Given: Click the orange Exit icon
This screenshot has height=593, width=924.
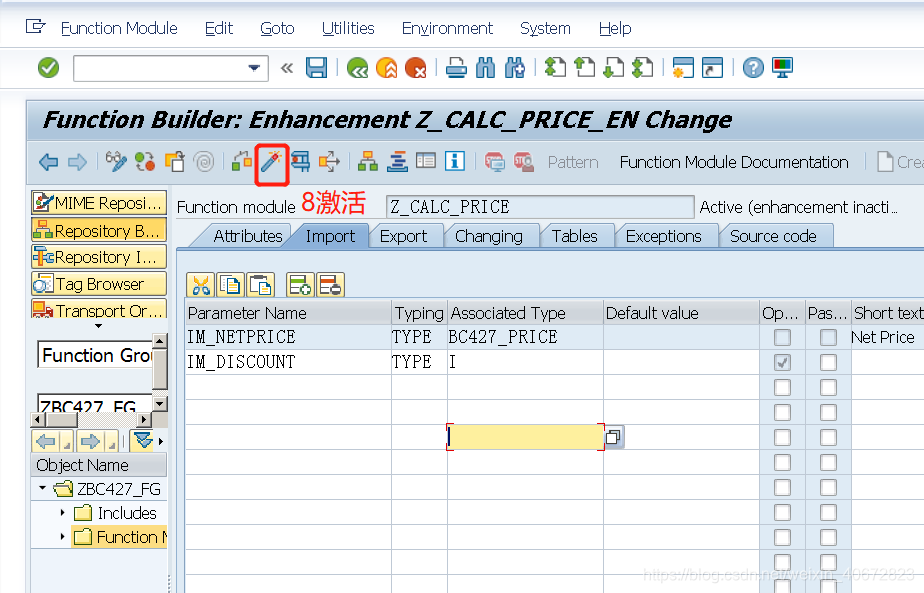Looking at the screenshot, I should 387,68.
